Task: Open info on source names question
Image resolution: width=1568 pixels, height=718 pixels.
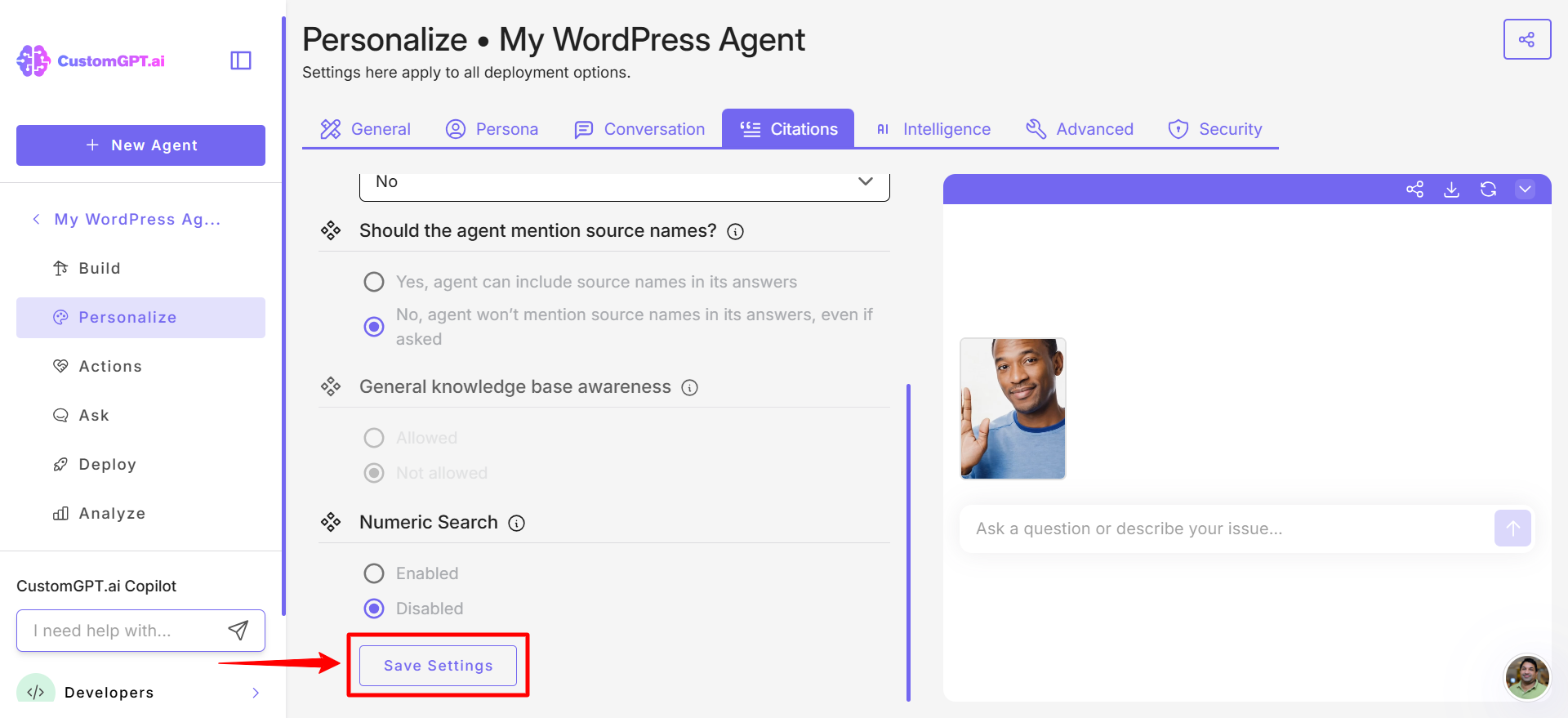Action: click(735, 232)
